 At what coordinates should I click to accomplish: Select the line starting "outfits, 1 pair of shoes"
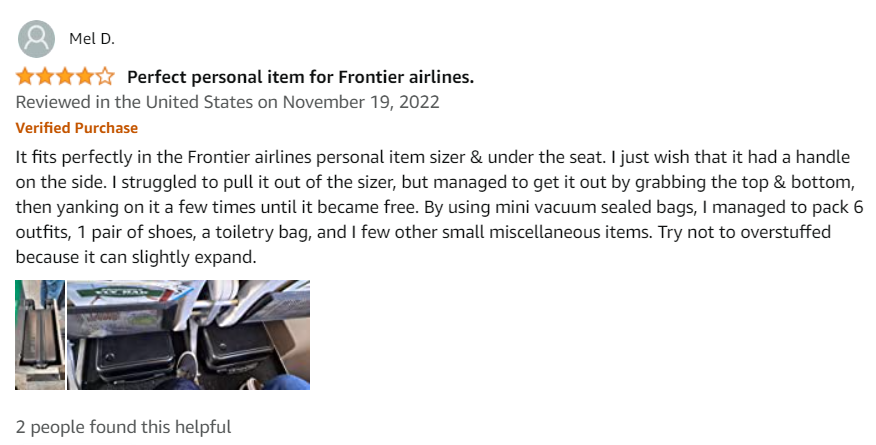pyautogui.click(x=423, y=232)
